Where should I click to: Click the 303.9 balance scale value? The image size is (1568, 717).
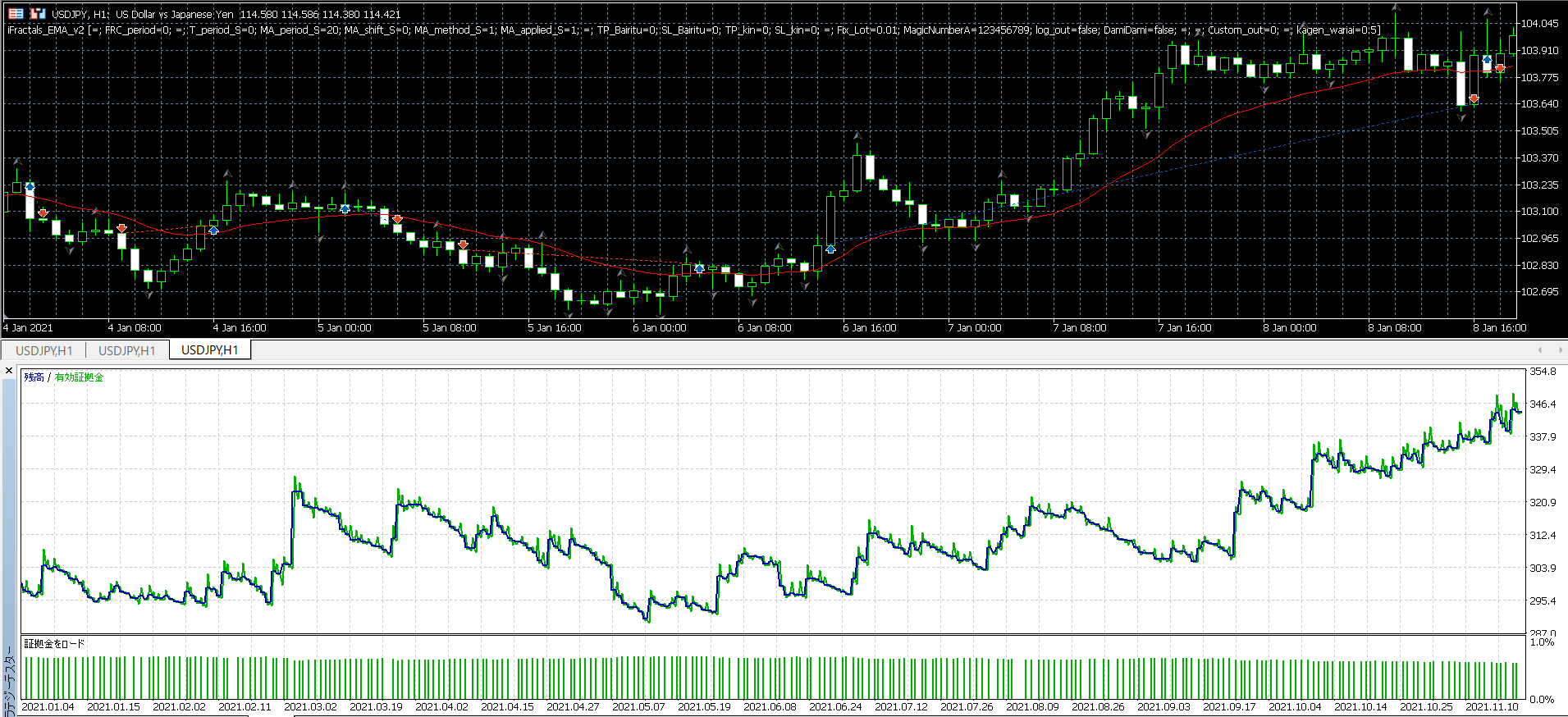pyautogui.click(x=1543, y=569)
